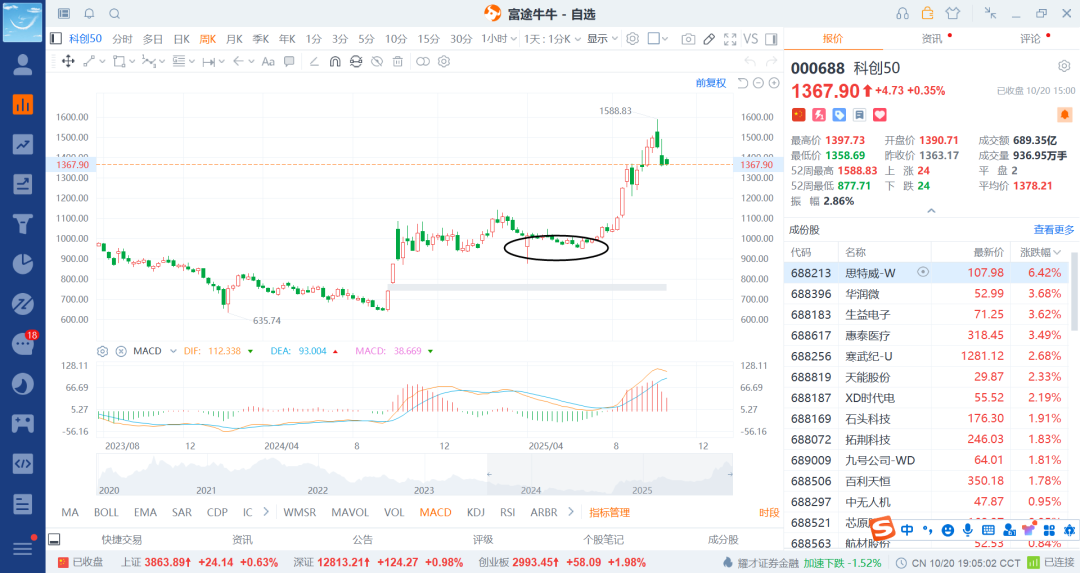Click 查看更多 link
Viewport: 1080px width, 573px height.
click(x=1054, y=229)
